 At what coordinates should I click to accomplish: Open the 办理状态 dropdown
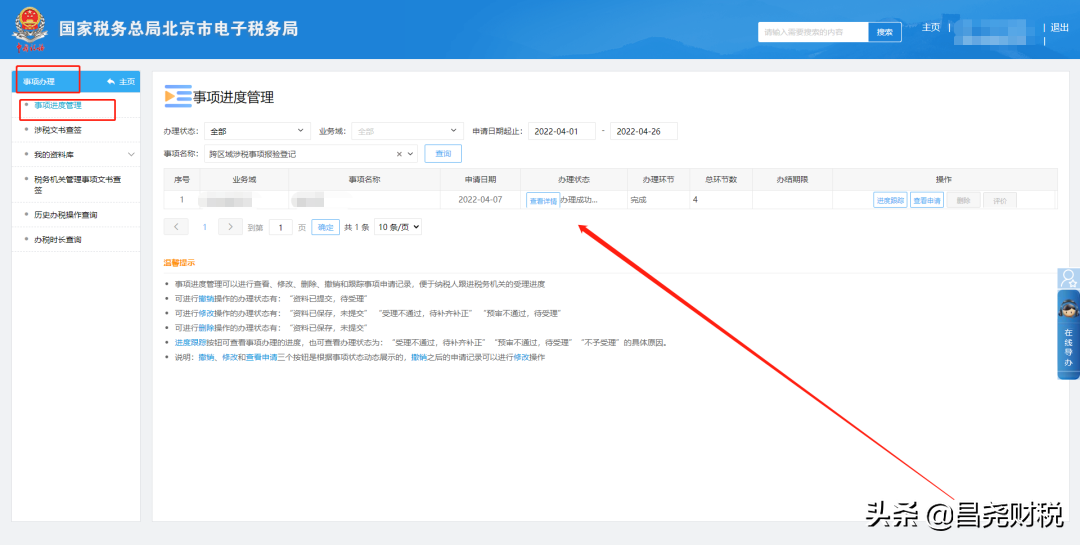(x=258, y=131)
